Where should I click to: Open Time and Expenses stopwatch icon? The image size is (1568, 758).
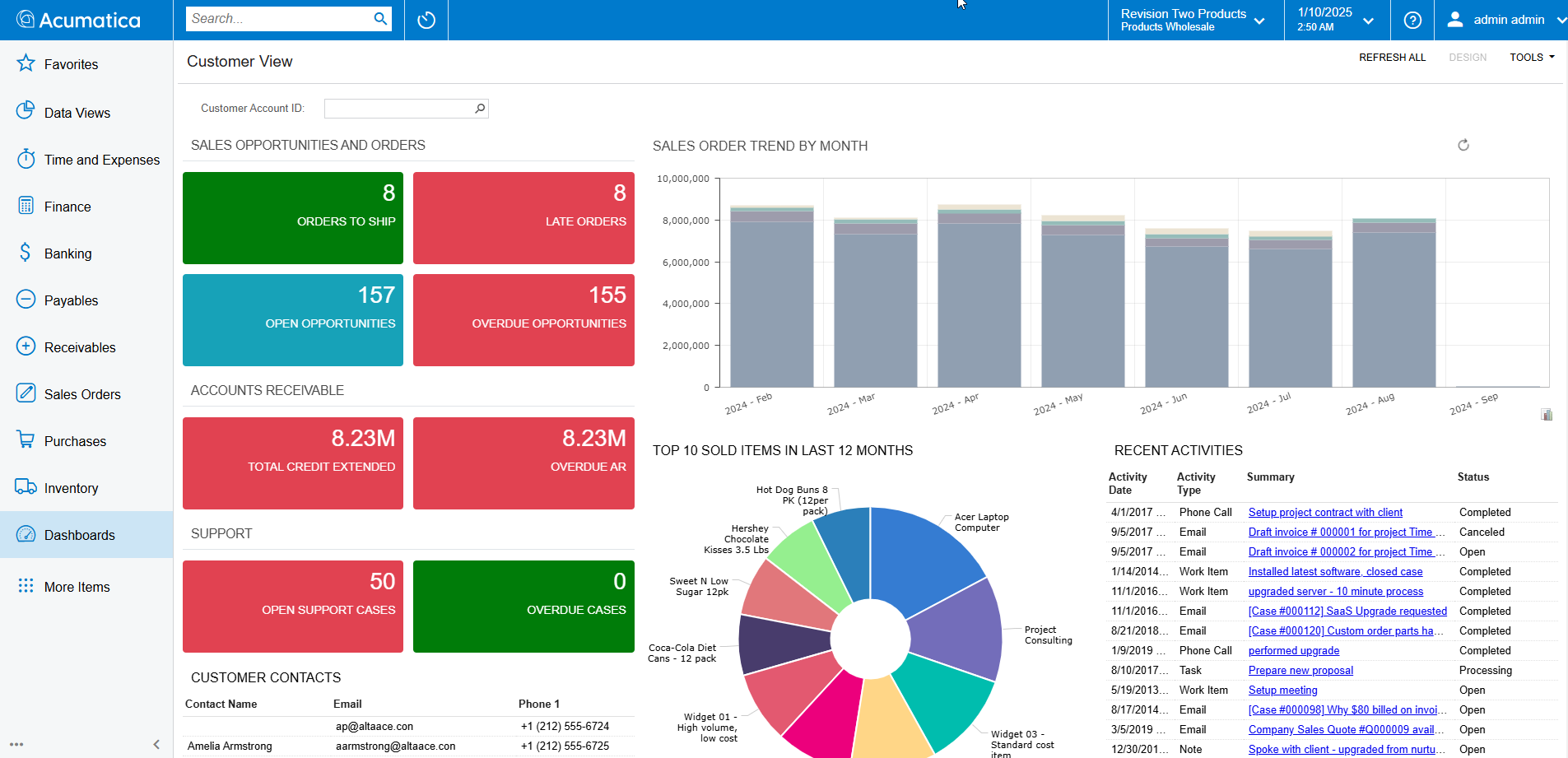pyautogui.click(x=26, y=158)
